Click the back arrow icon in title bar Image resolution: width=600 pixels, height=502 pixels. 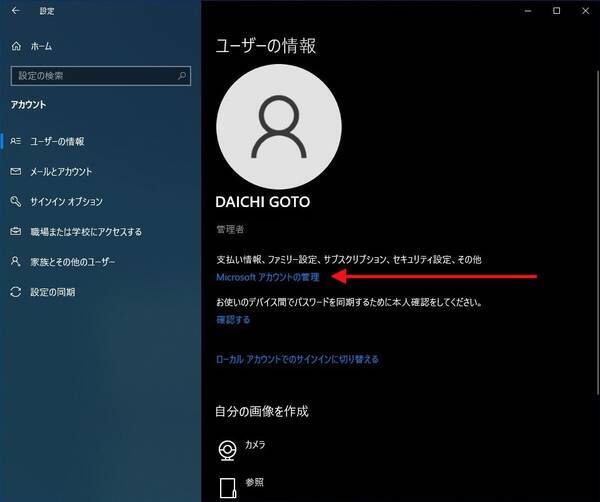coord(15,11)
